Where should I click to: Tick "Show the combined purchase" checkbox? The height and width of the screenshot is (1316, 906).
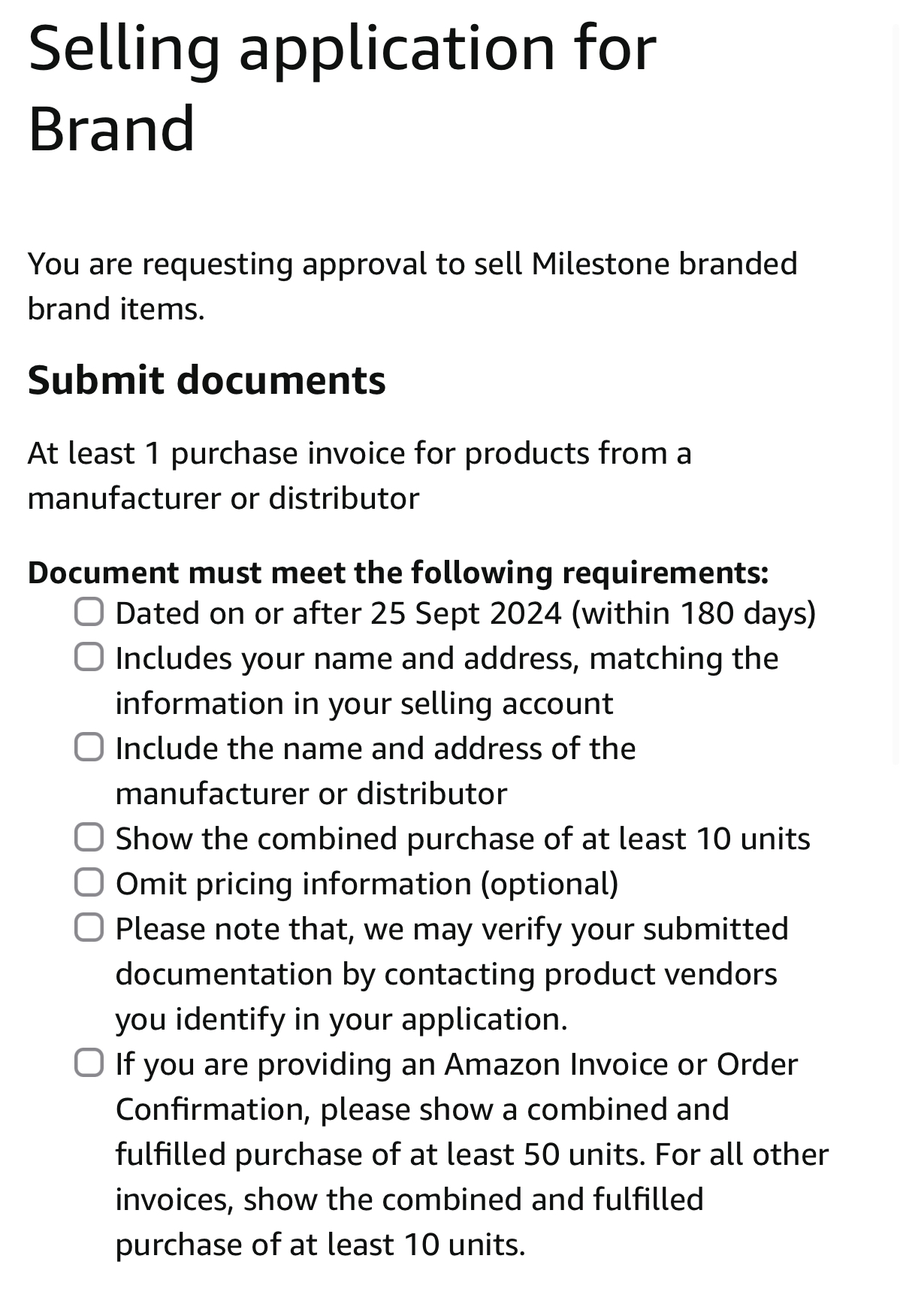(x=89, y=837)
